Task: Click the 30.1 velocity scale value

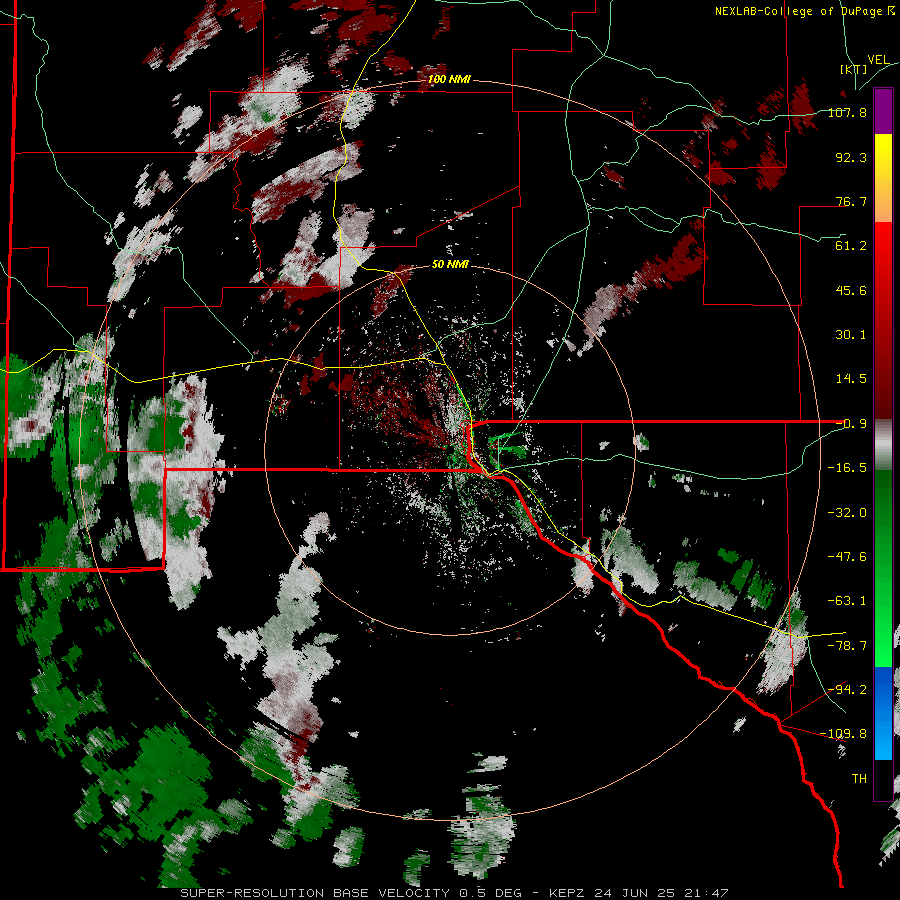Action: (851, 335)
